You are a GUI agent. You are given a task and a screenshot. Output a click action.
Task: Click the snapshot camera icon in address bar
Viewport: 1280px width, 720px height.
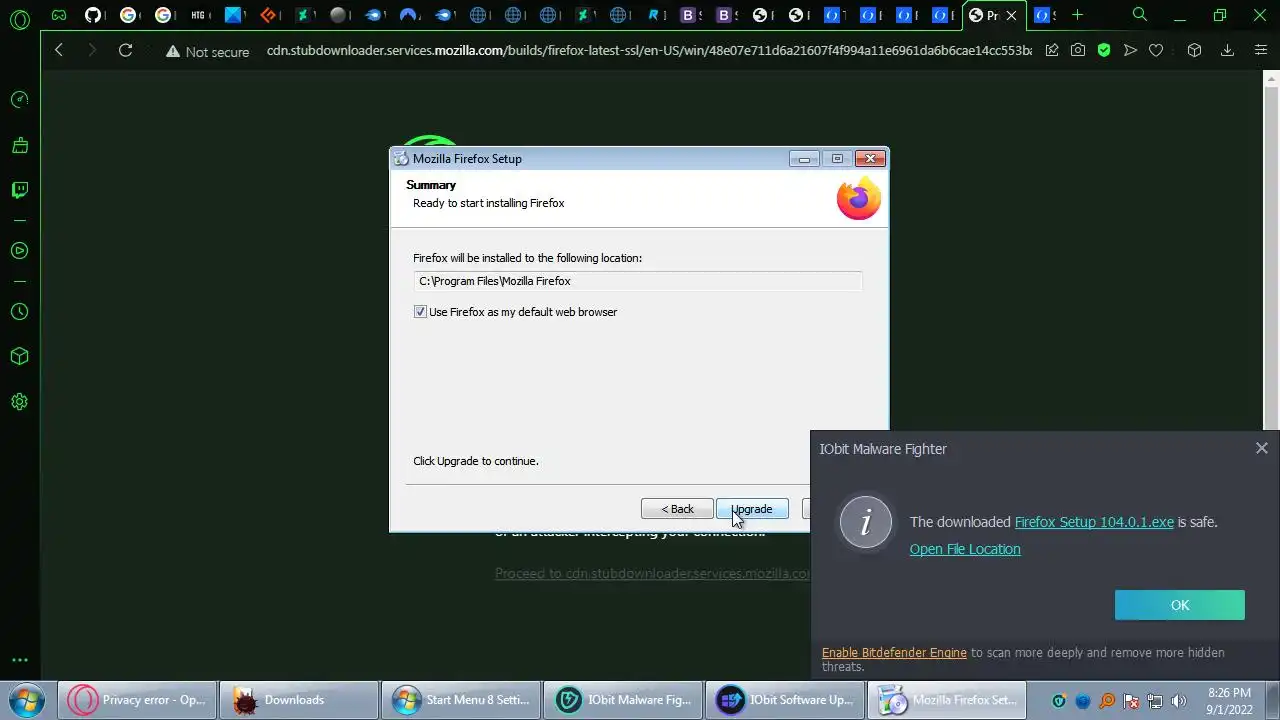click(1078, 50)
